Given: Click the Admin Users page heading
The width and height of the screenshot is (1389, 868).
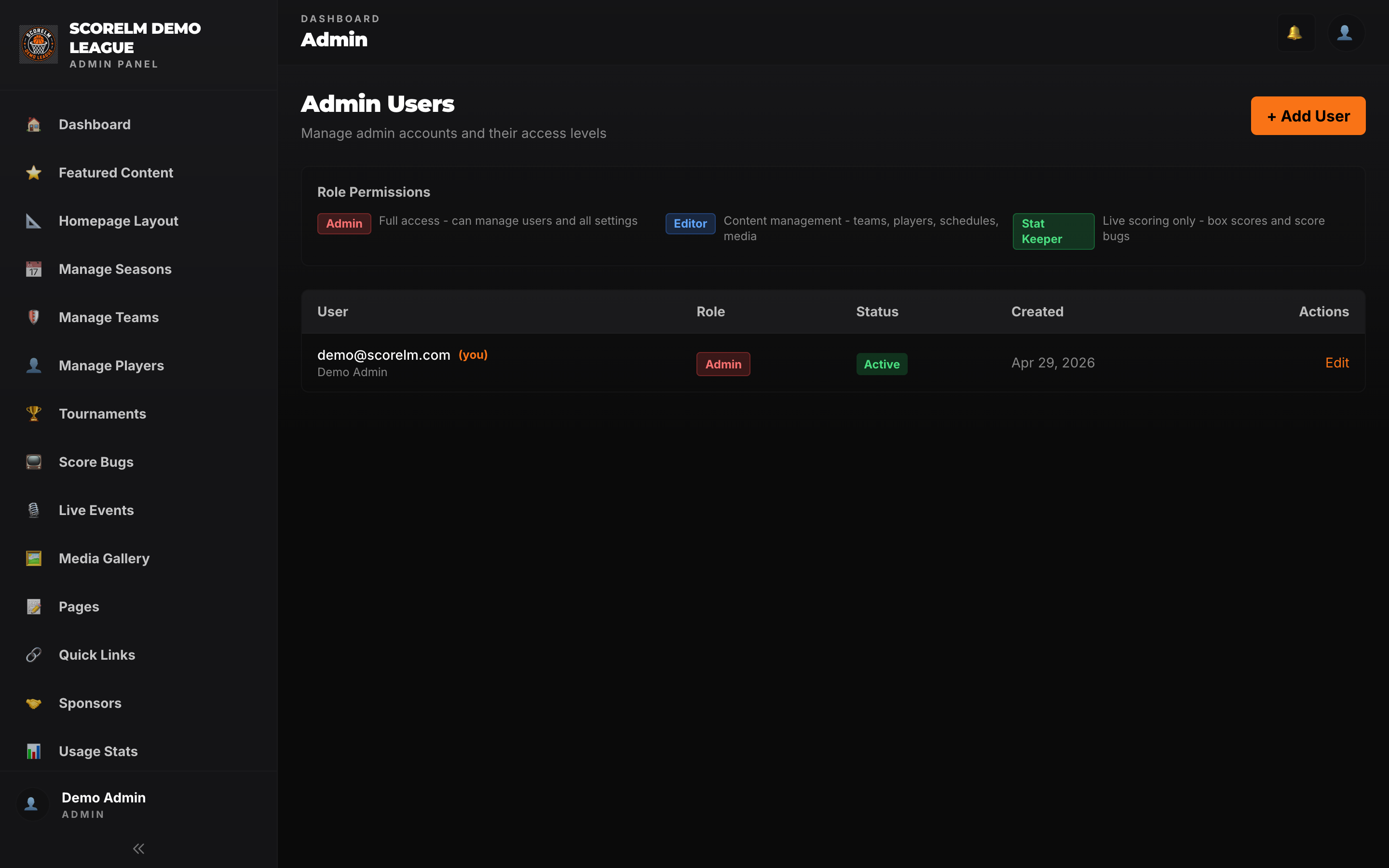Looking at the screenshot, I should click(x=378, y=104).
